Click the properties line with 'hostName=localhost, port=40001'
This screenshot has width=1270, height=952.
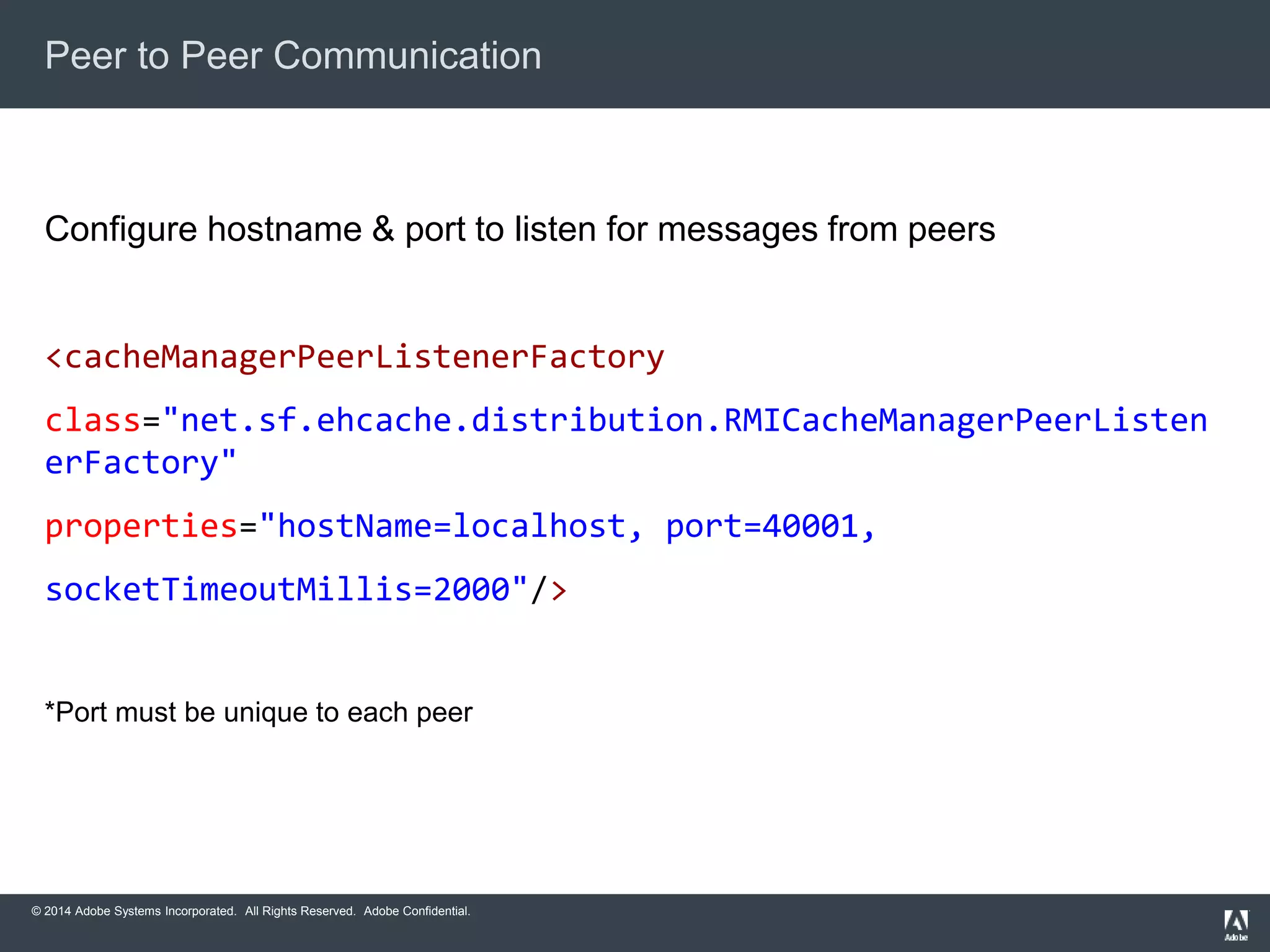[x=460, y=527]
